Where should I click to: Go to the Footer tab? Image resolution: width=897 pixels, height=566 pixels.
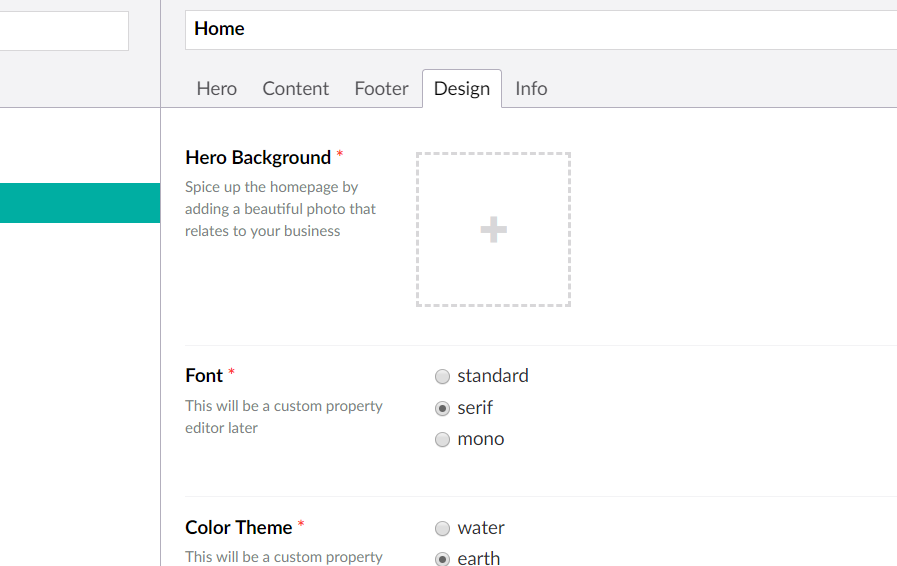[x=381, y=88]
